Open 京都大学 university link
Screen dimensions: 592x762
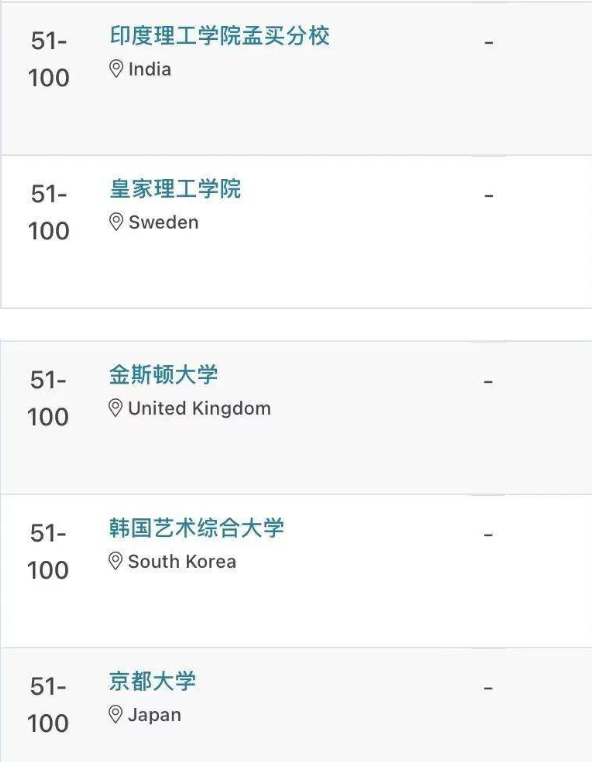(x=152, y=681)
